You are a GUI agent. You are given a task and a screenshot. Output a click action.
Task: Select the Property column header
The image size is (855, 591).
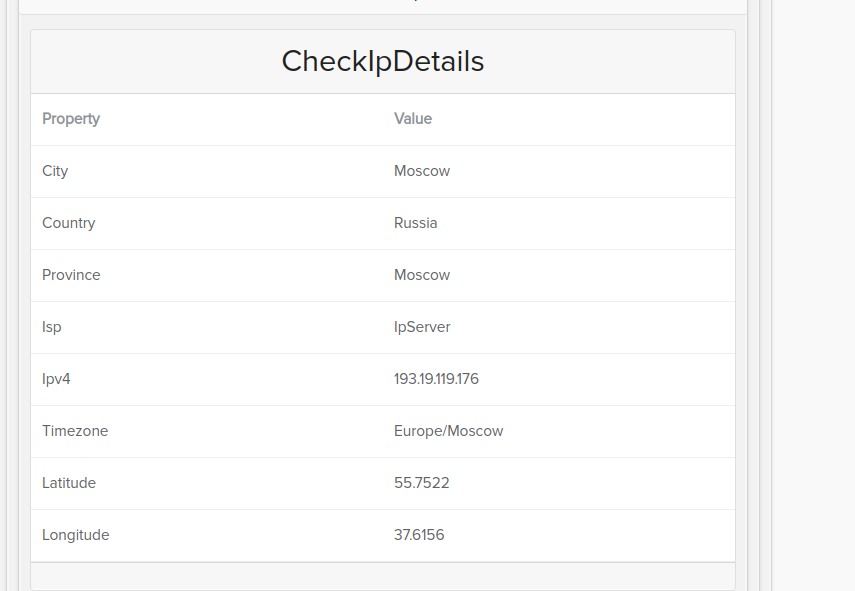click(x=71, y=118)
